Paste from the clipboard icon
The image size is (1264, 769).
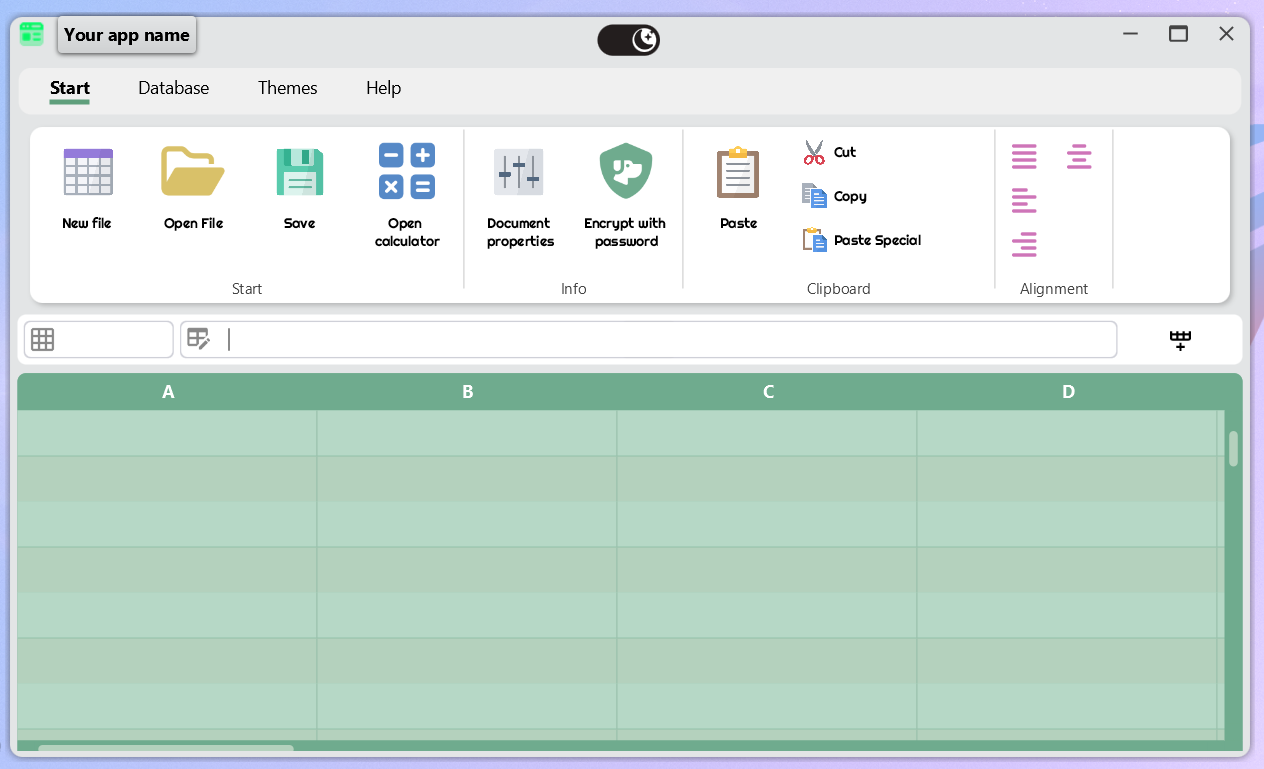click(x=738, y=172)
